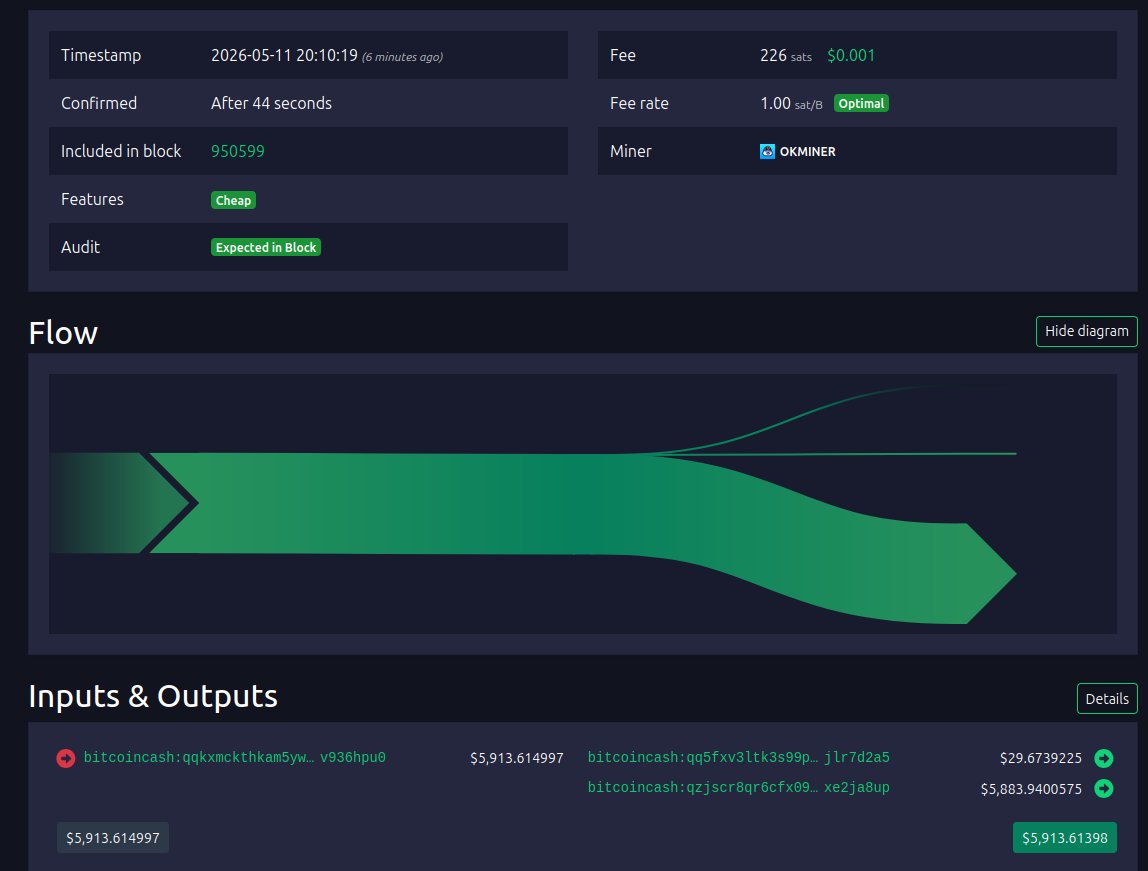Click the Miner label

630,152
